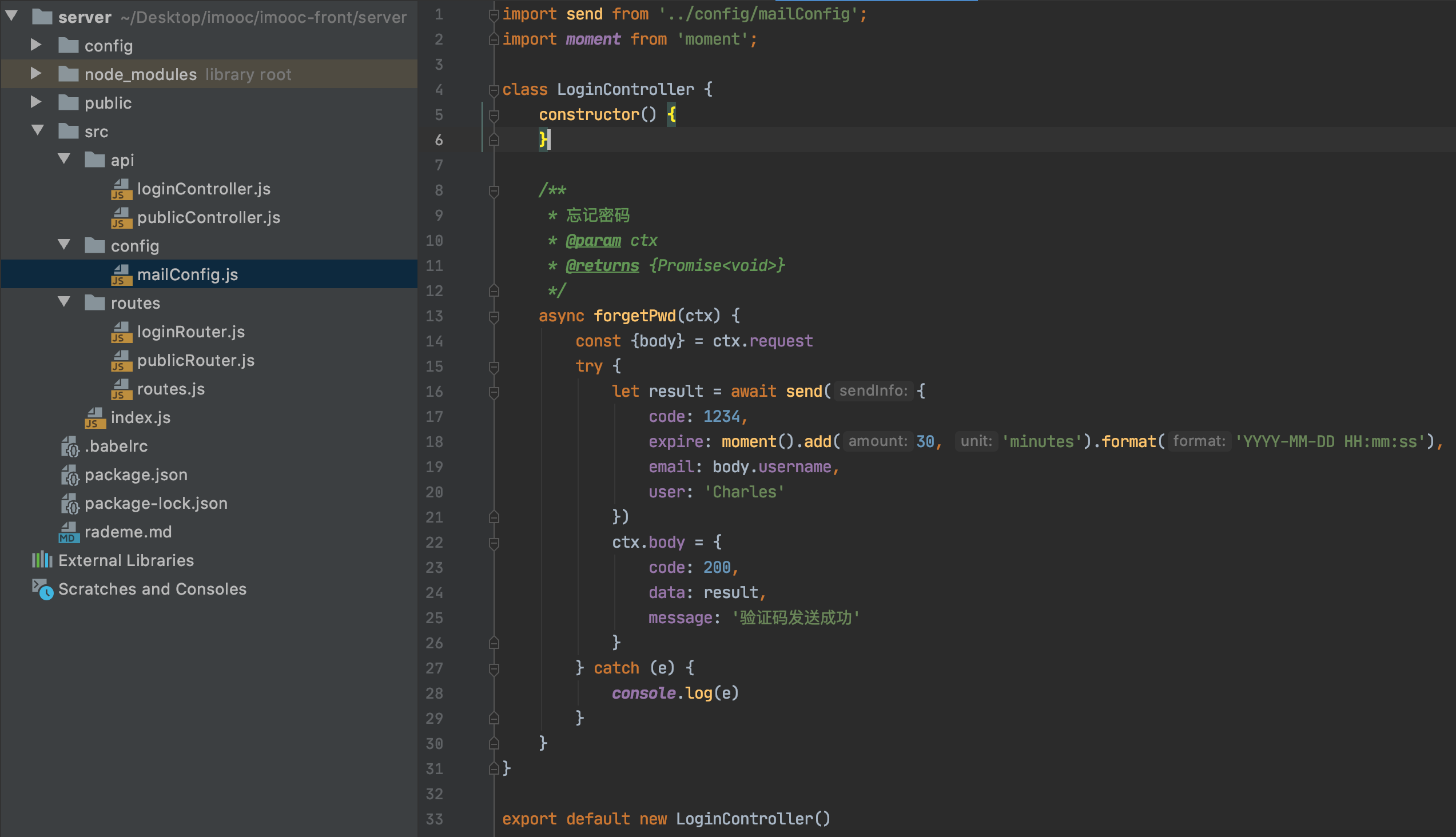Fold the imports block at line 1
1456x837 pixels.
[494, 14]
